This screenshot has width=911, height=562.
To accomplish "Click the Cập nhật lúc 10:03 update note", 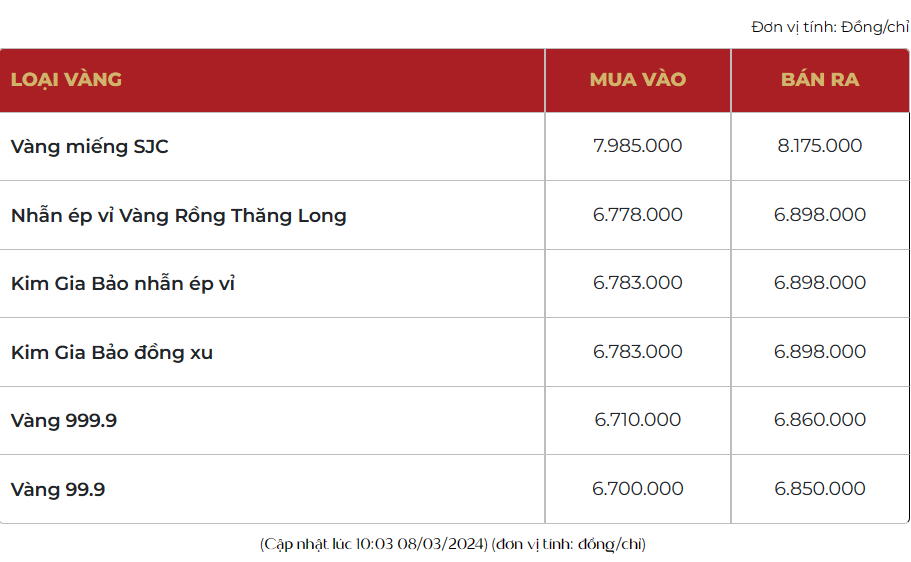I will 453,544.
